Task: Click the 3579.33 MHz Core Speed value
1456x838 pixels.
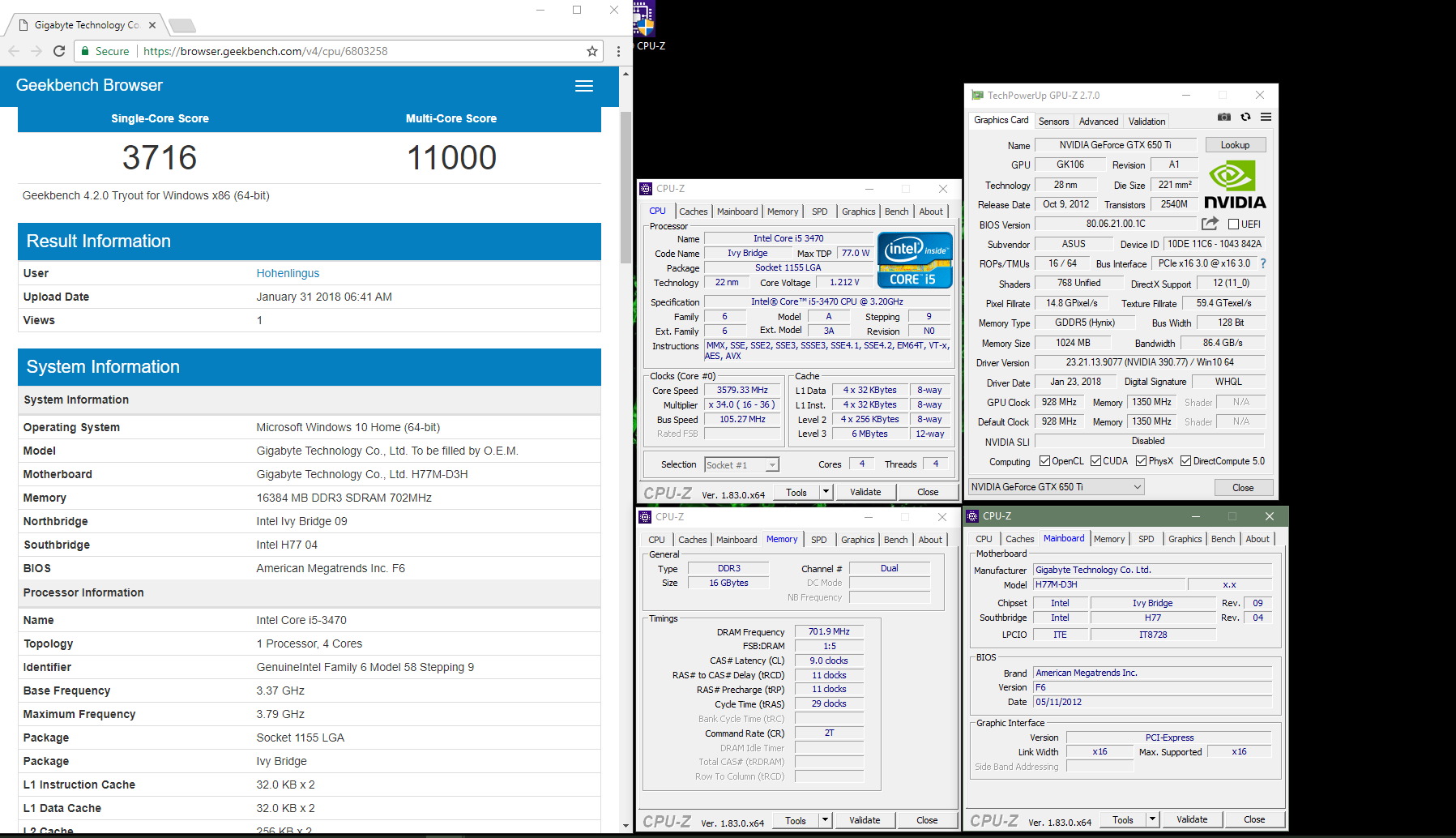Action: pos(742,390)
